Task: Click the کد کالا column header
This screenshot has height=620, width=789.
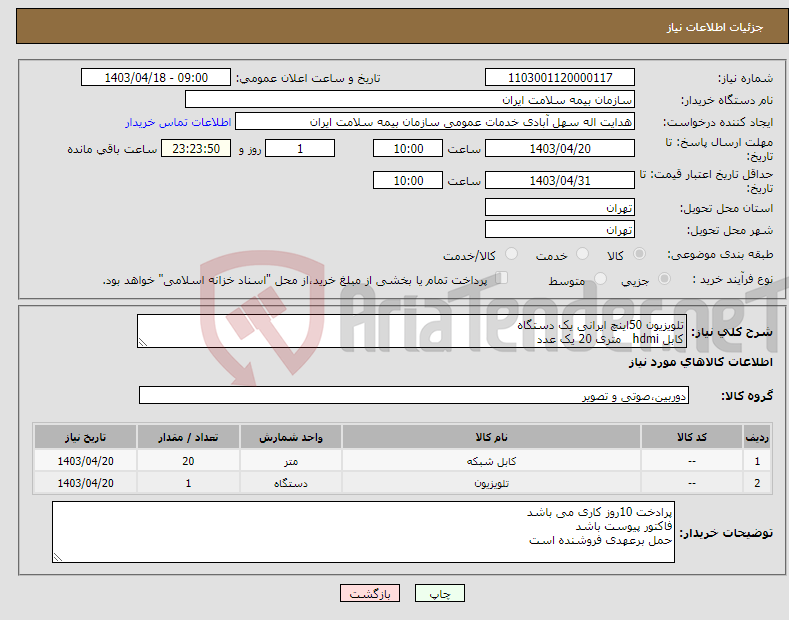Action: [x=692, y=437]
